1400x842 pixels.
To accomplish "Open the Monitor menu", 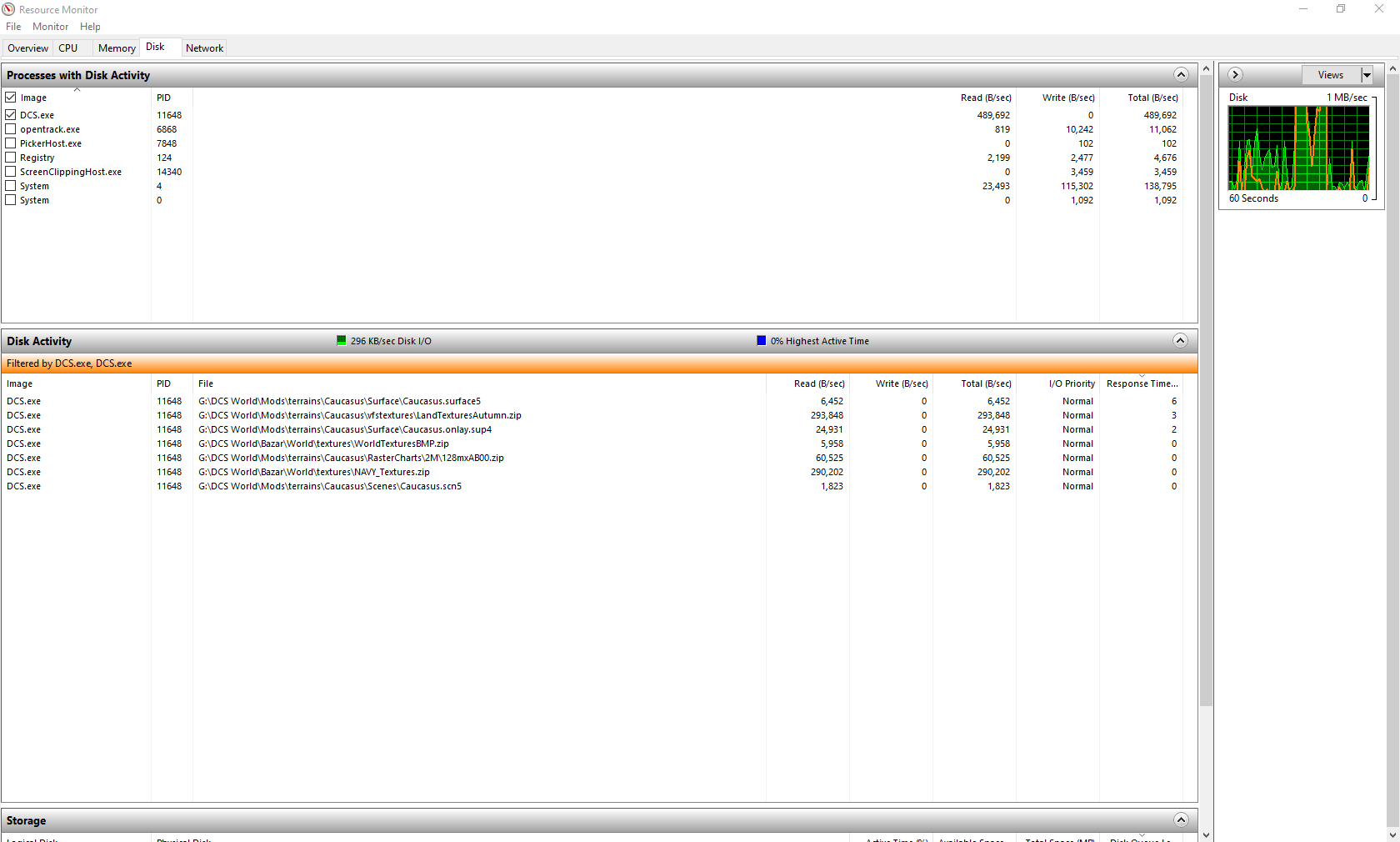I will click(x=50, y=27).
